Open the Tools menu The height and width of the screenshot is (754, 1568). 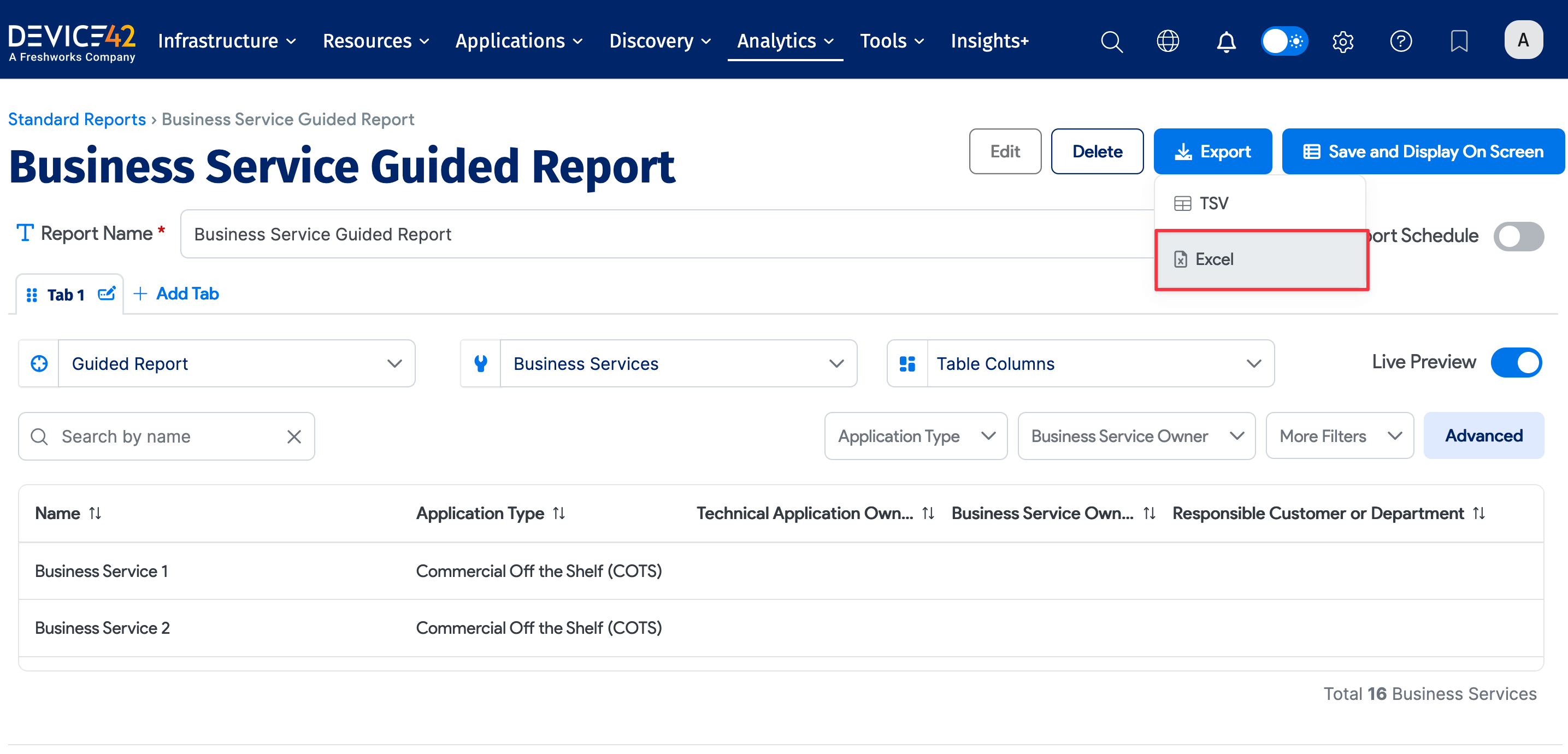[892, 41]
